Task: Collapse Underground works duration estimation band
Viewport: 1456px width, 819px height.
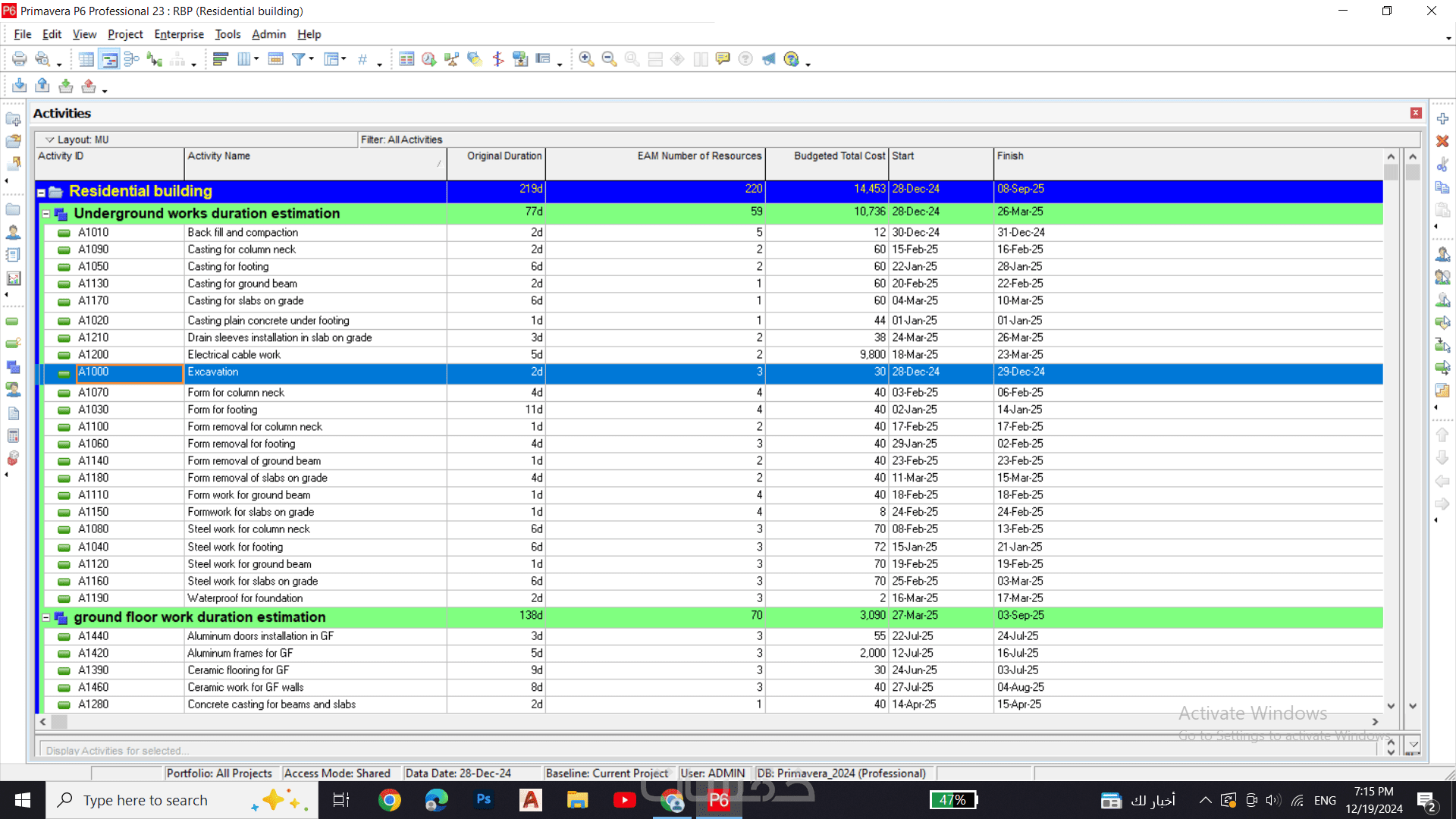Action: point(46,214)
